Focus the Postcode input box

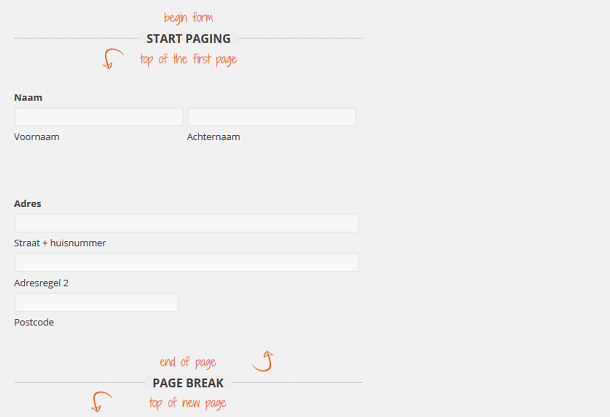(x=96, y=302)
